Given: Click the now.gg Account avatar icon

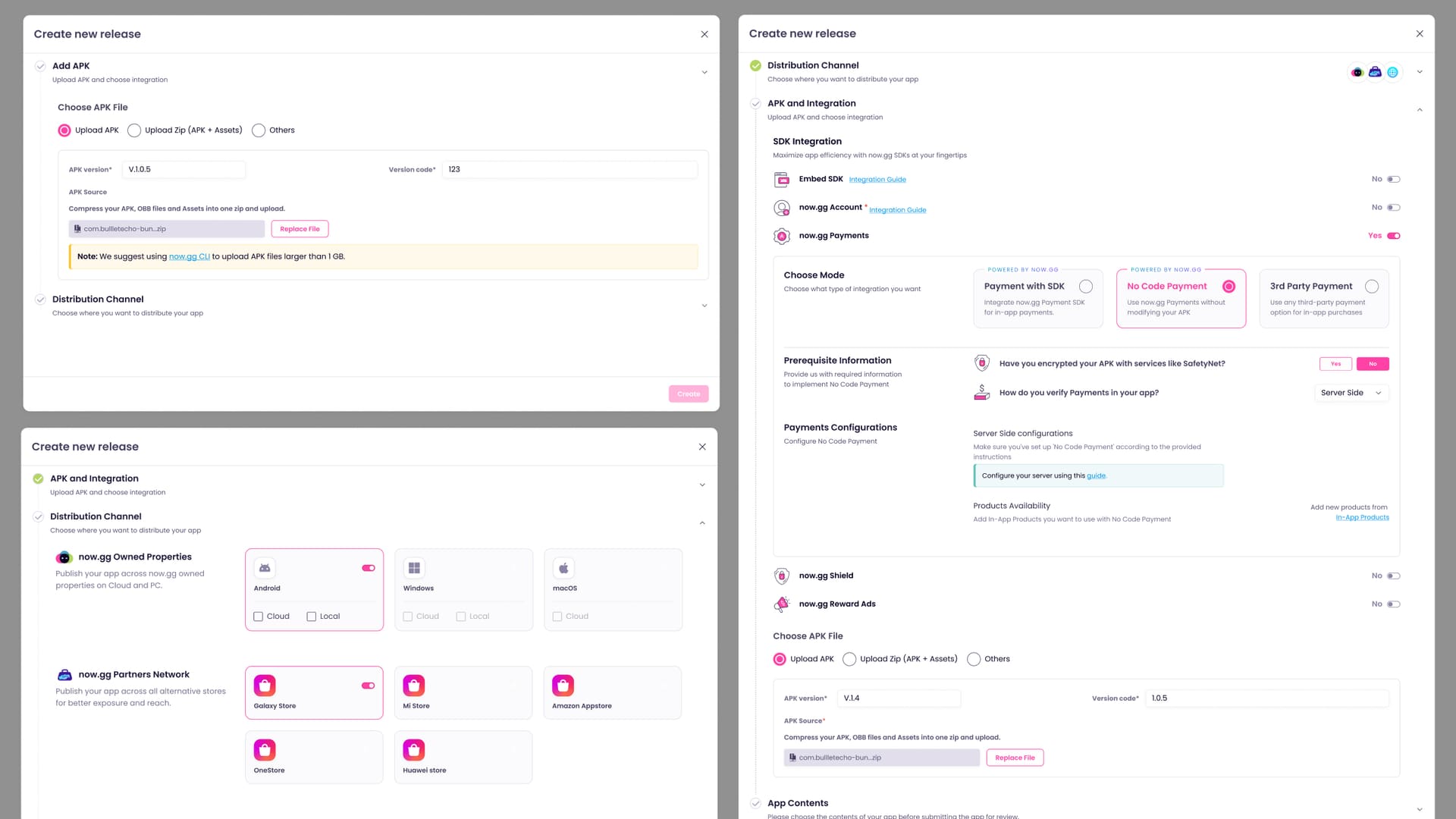Looking at the screenshot, I should [782, 208].
